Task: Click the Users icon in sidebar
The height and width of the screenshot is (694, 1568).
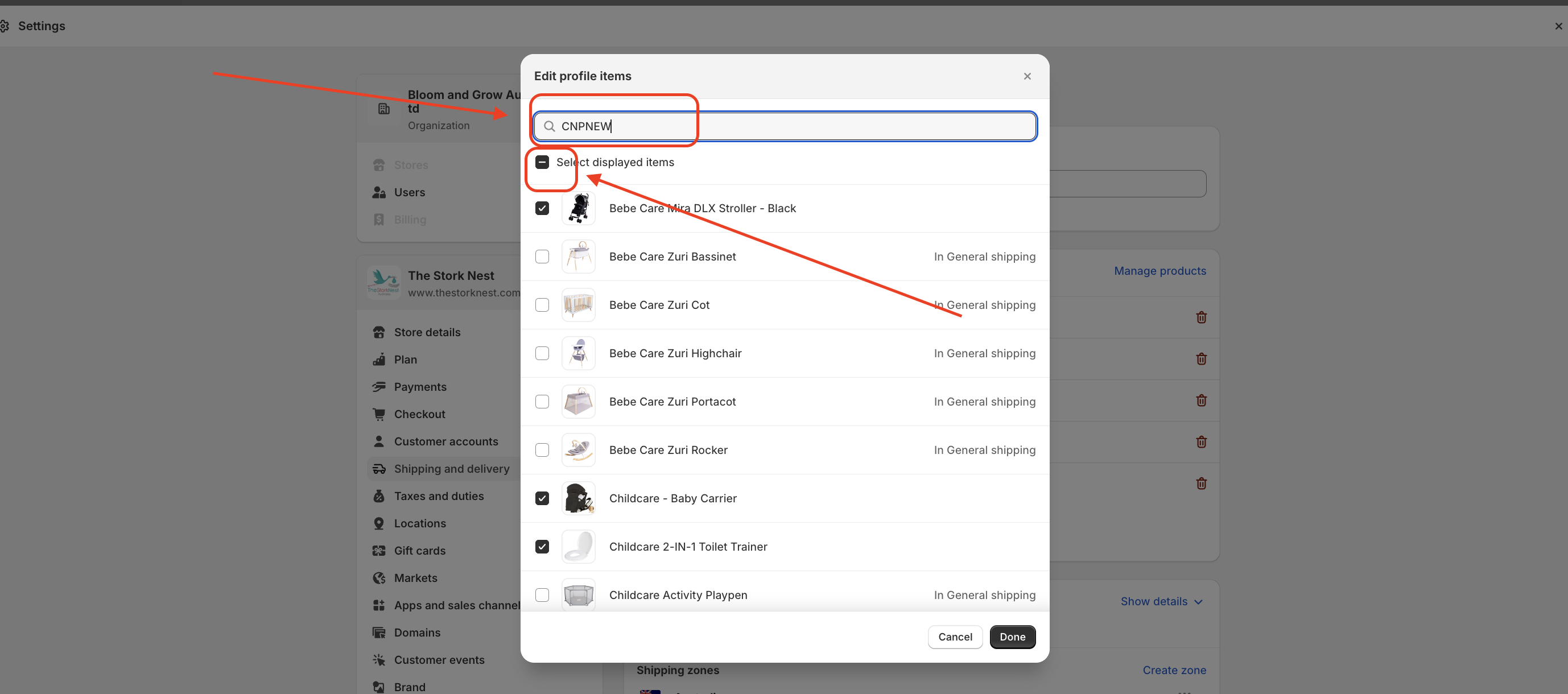Action: pyautogui.click(x=378, y=192)
